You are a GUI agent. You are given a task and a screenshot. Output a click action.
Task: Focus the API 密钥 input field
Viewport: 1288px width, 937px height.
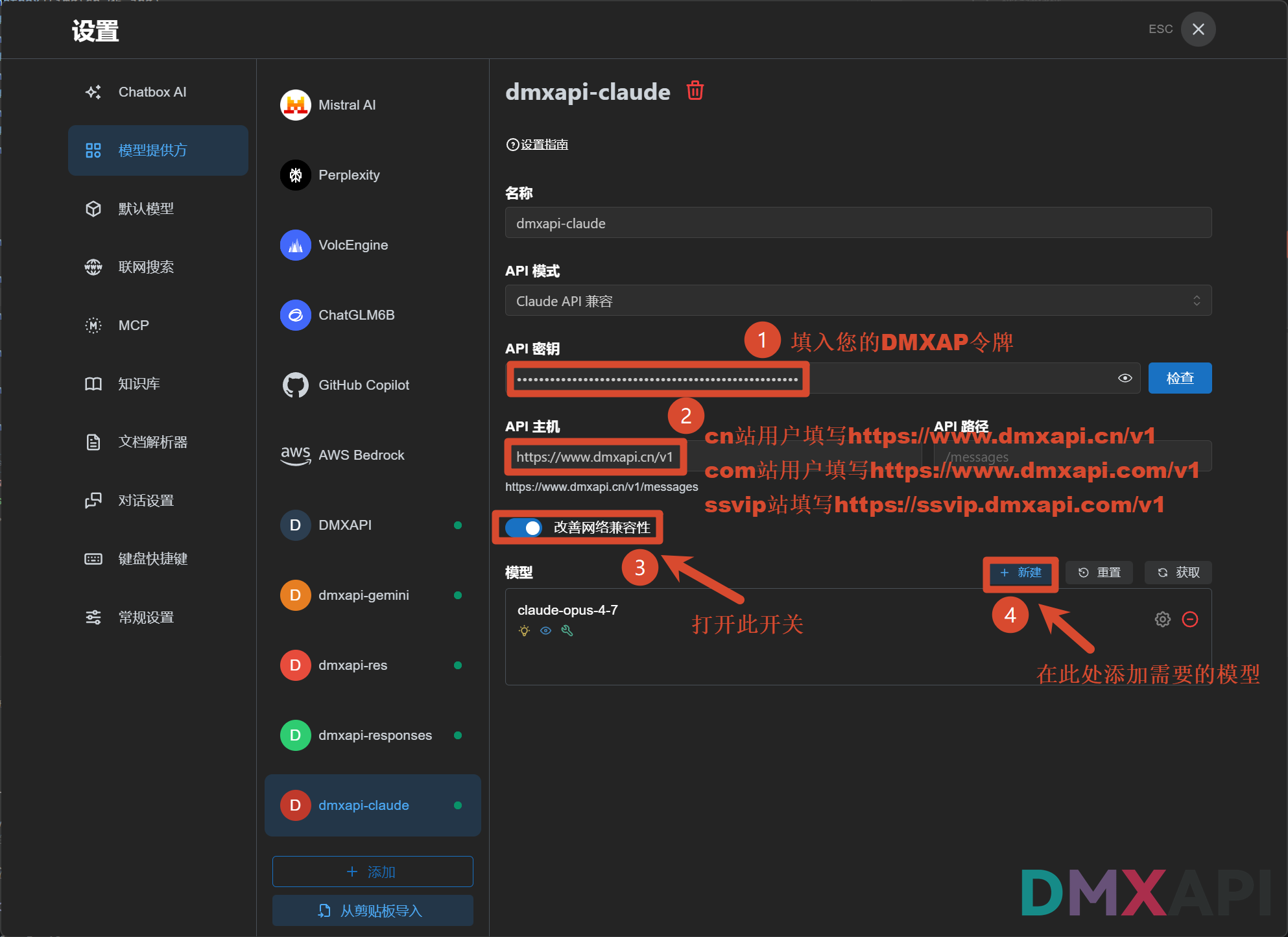(x=823, y=378)
